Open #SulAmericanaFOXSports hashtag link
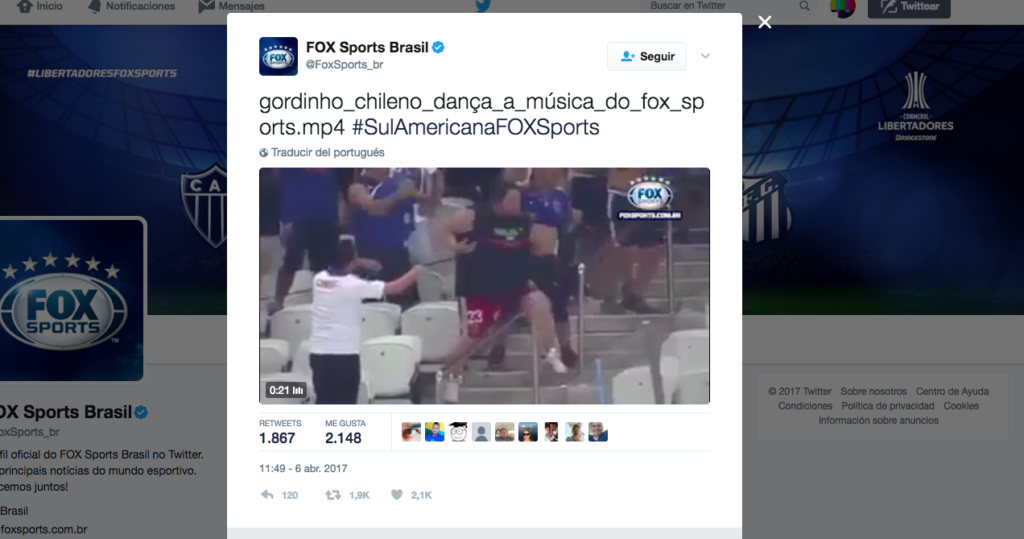 (x=475, y=127)
